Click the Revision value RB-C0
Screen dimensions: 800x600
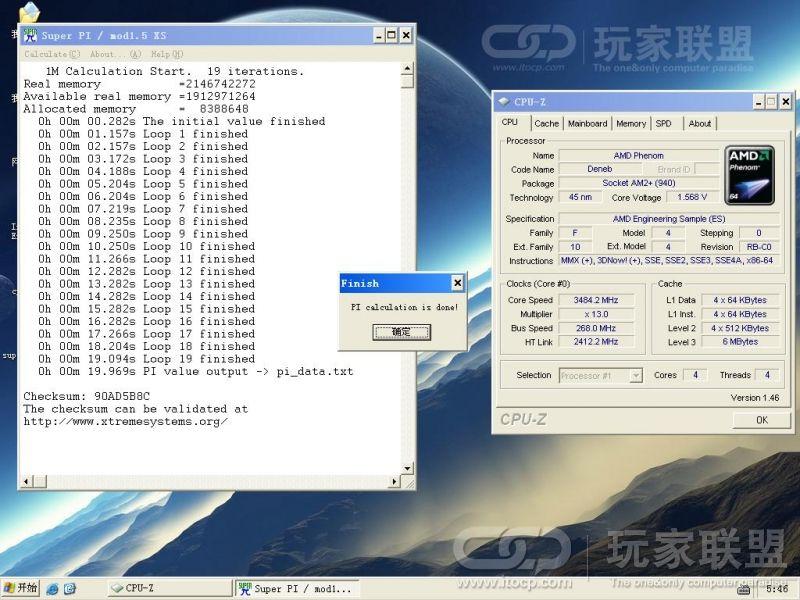click(x=759, y=247)
